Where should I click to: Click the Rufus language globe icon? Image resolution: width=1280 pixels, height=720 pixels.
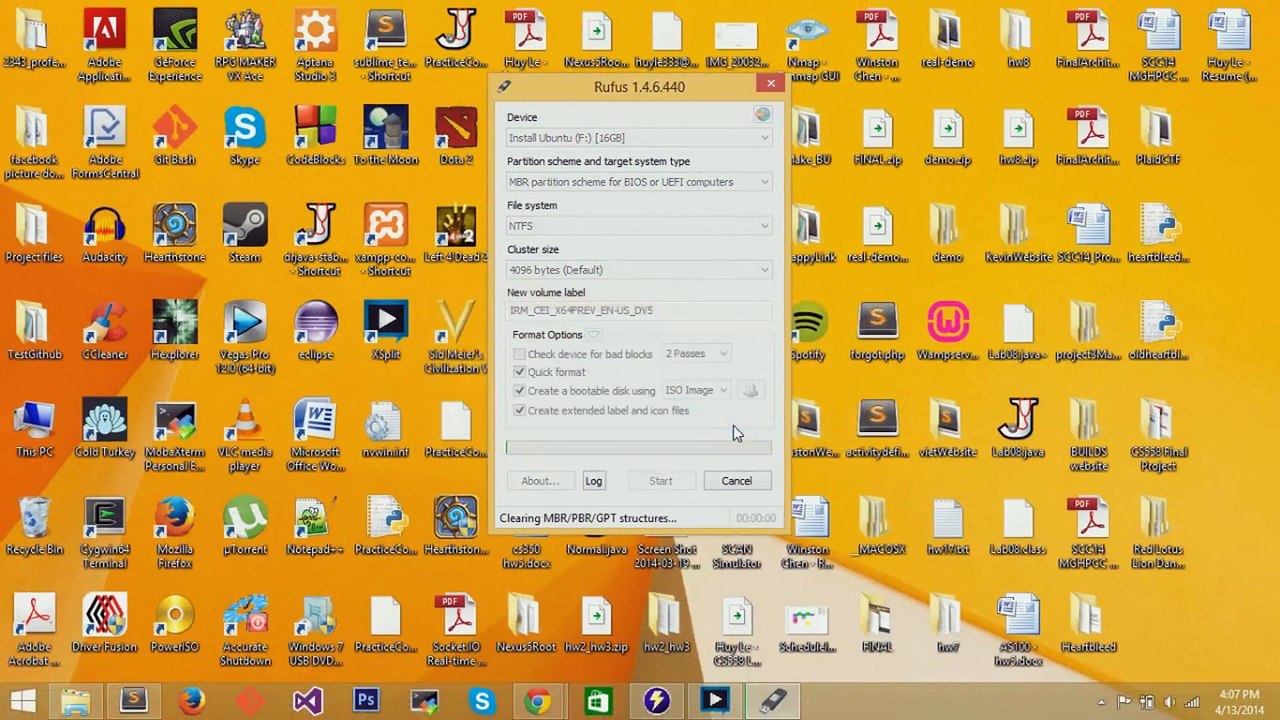point(763,116)
